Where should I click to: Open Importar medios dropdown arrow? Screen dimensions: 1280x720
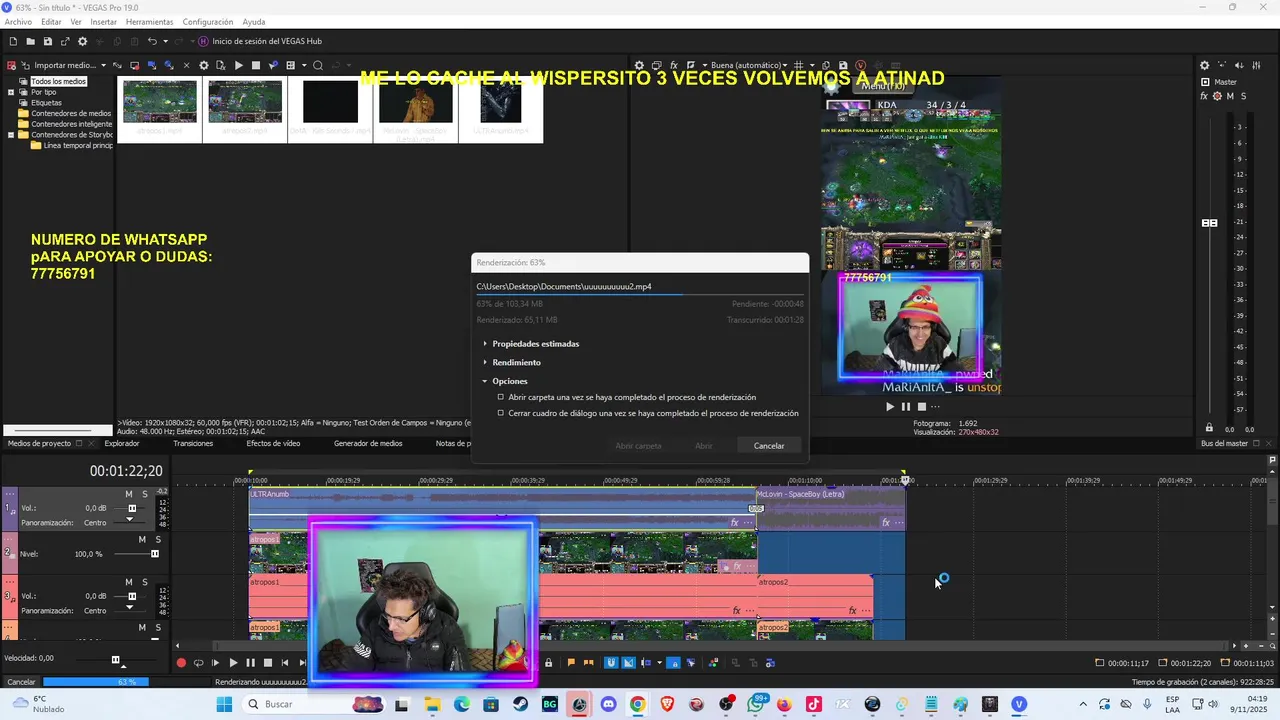103,65
